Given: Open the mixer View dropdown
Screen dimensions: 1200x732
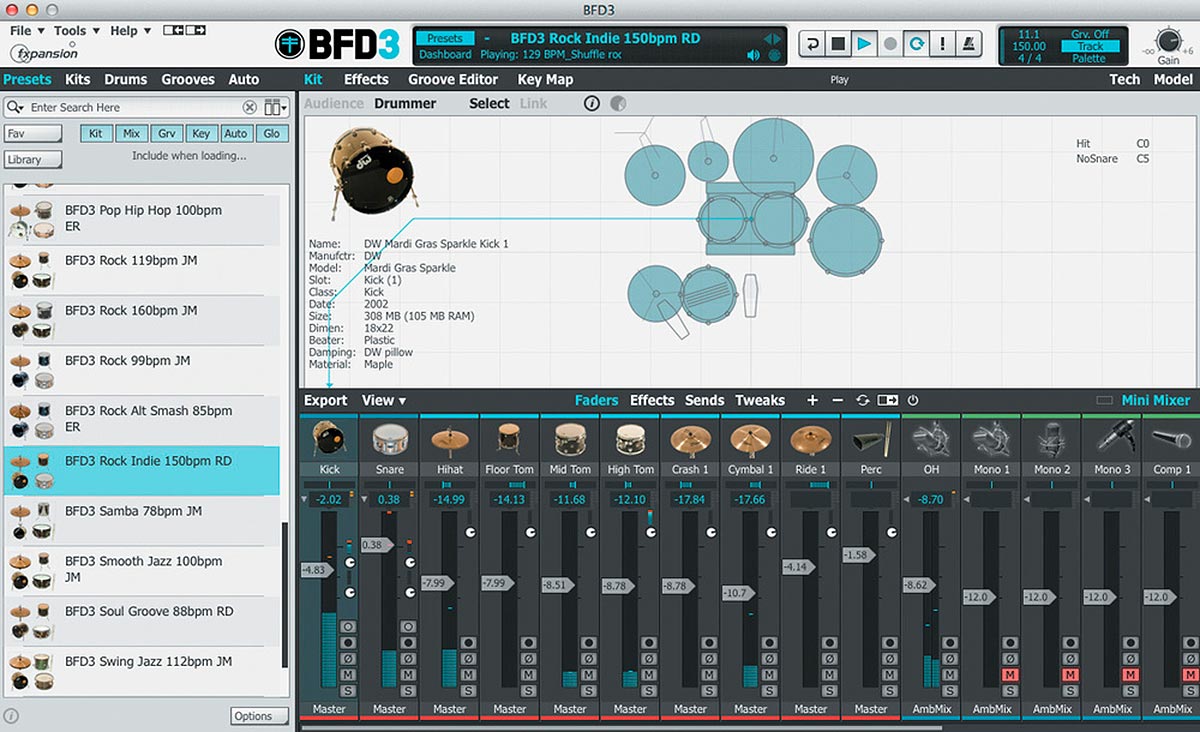Looking at the screenshot, I should [384, 400].
